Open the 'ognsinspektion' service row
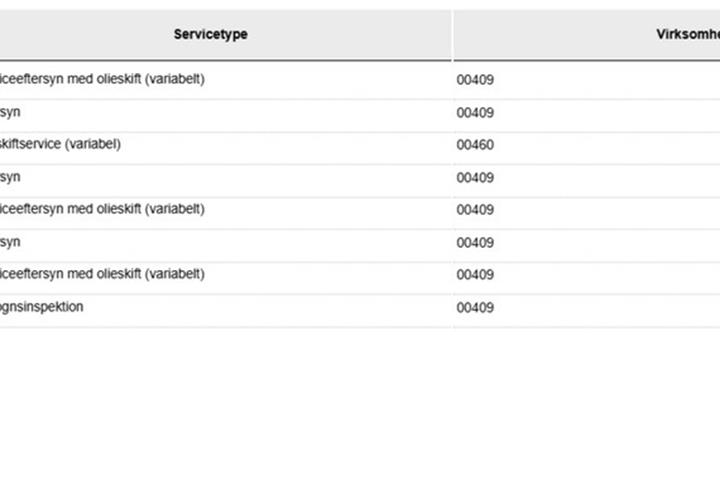The height and width of the screenshot is (480, 720). coord(42,307)
